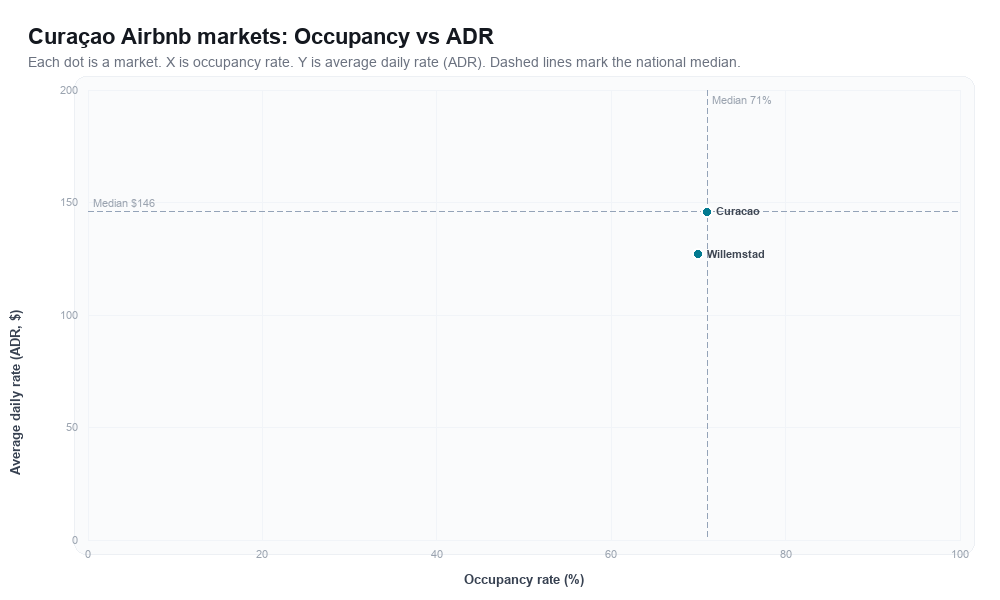Click the Curacao market data point
1000x600 pixels.
(x=707, y=212)
